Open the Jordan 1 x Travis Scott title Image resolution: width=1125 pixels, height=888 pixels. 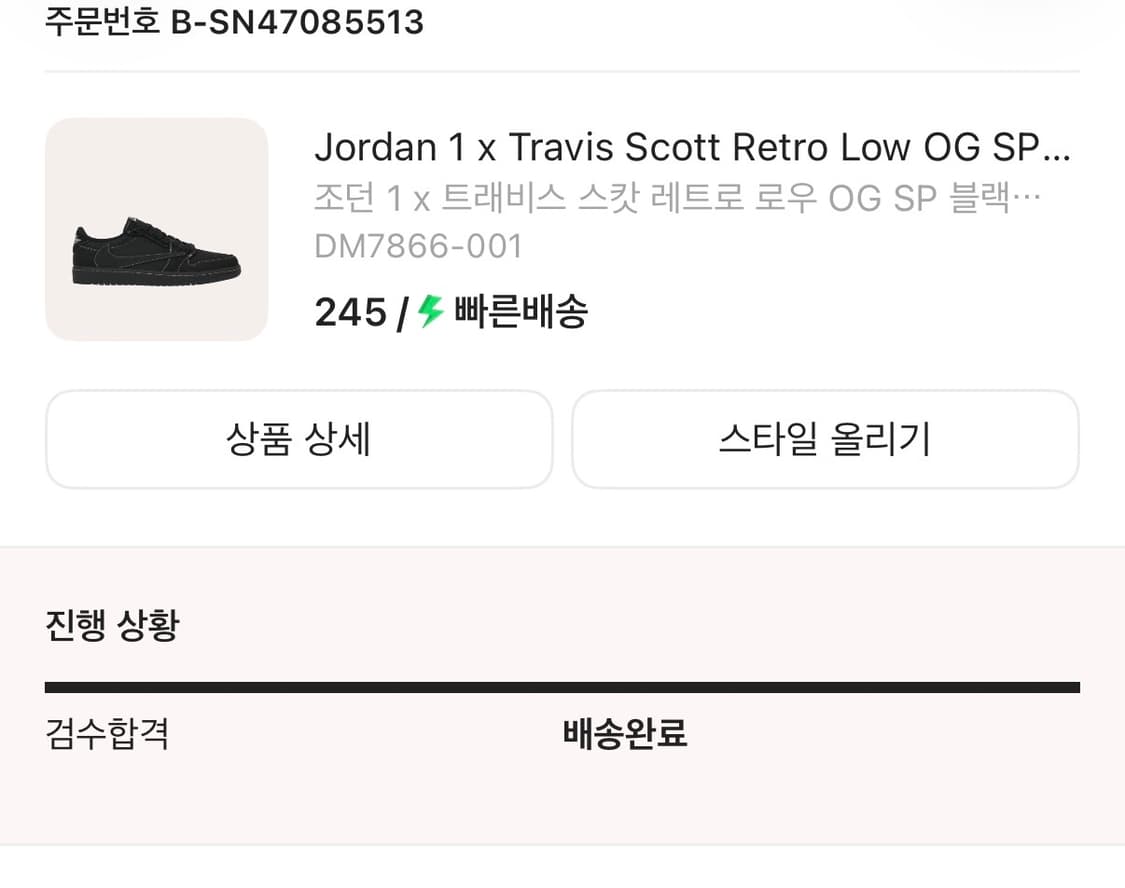point(680,148)
